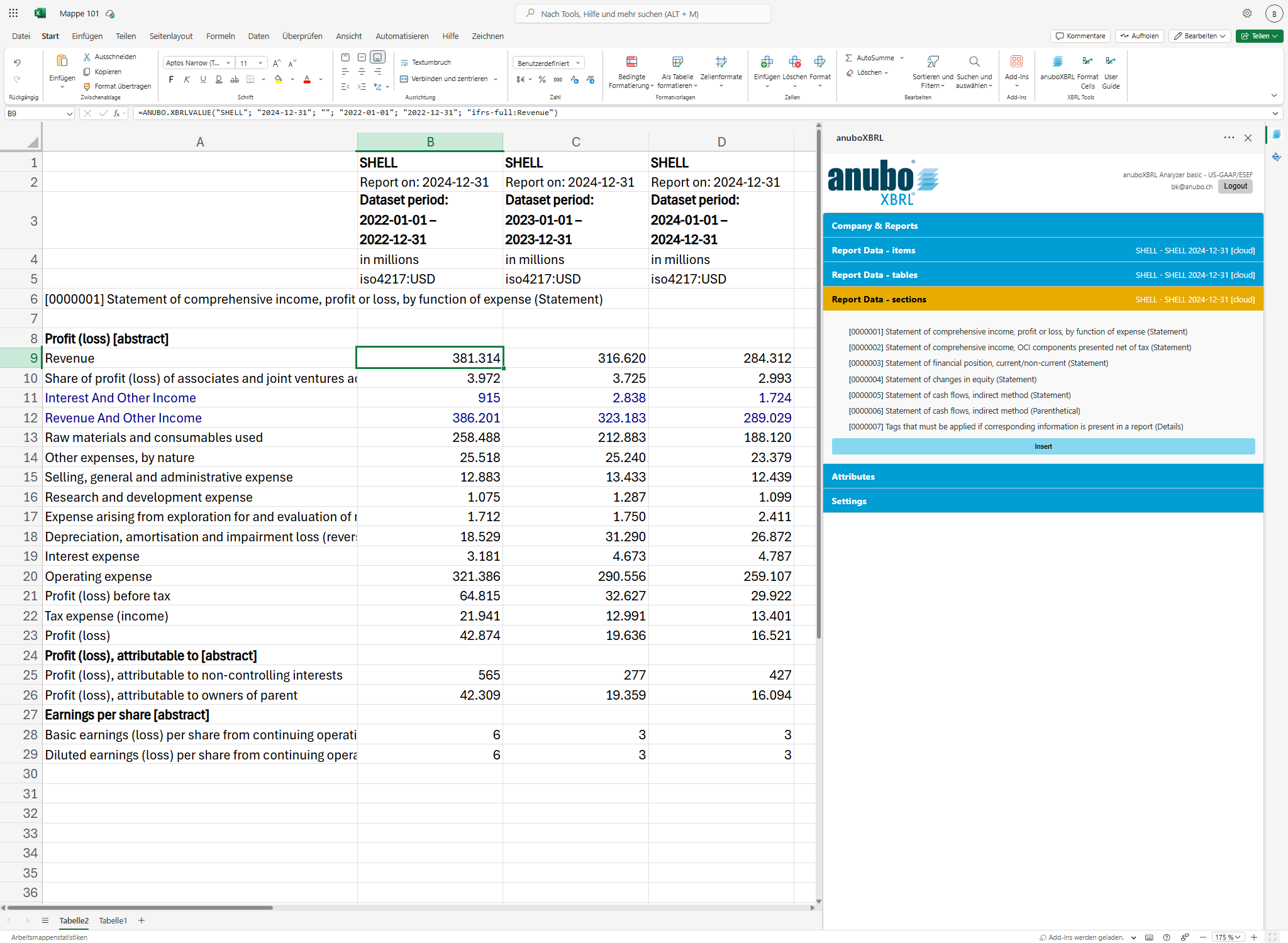This screenshot has height=943, width=1288.
Task: Toggle Textumbruch wrap text
Action: (426, 62)
